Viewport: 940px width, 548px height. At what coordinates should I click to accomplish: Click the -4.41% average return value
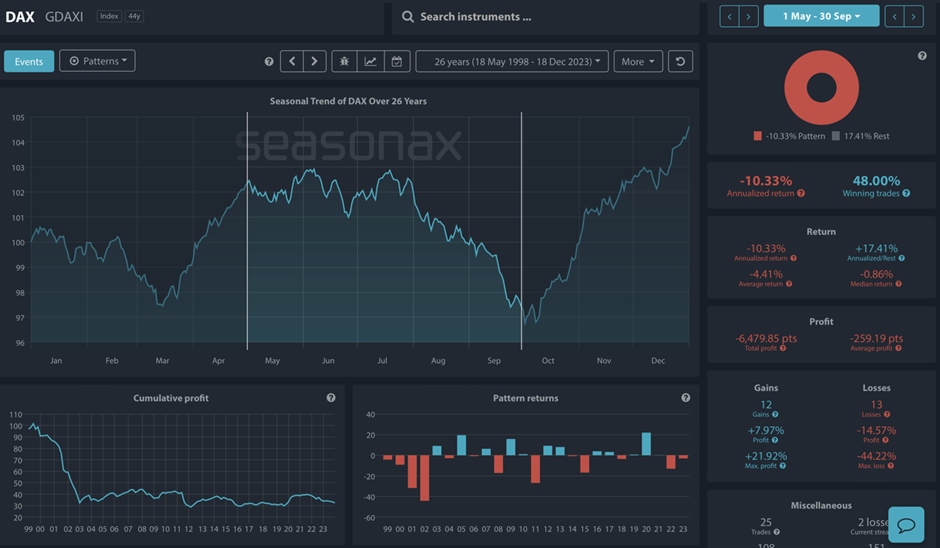766,274
